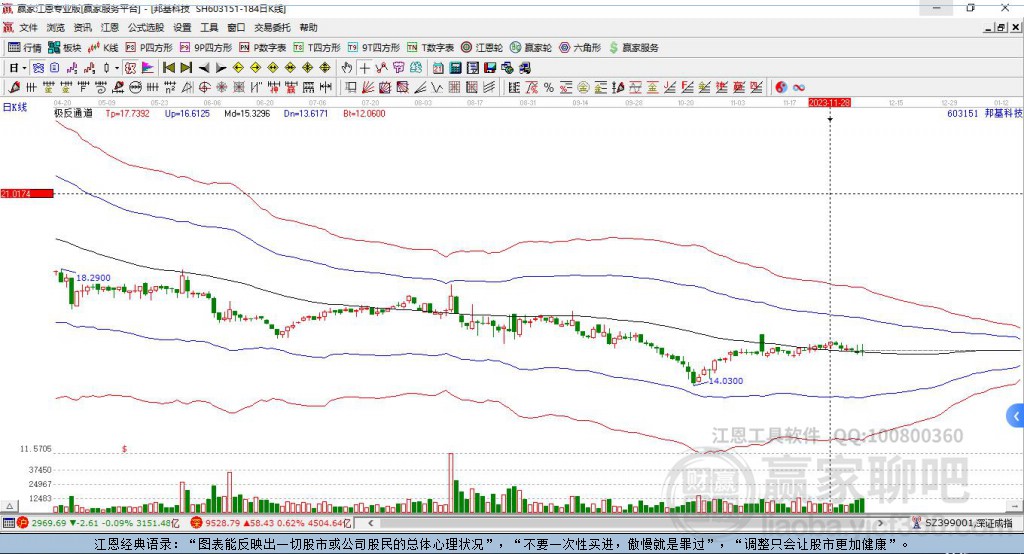Click the red-blue yin-yang icon
The image size is (1024, 554).
tap(781, 88)
